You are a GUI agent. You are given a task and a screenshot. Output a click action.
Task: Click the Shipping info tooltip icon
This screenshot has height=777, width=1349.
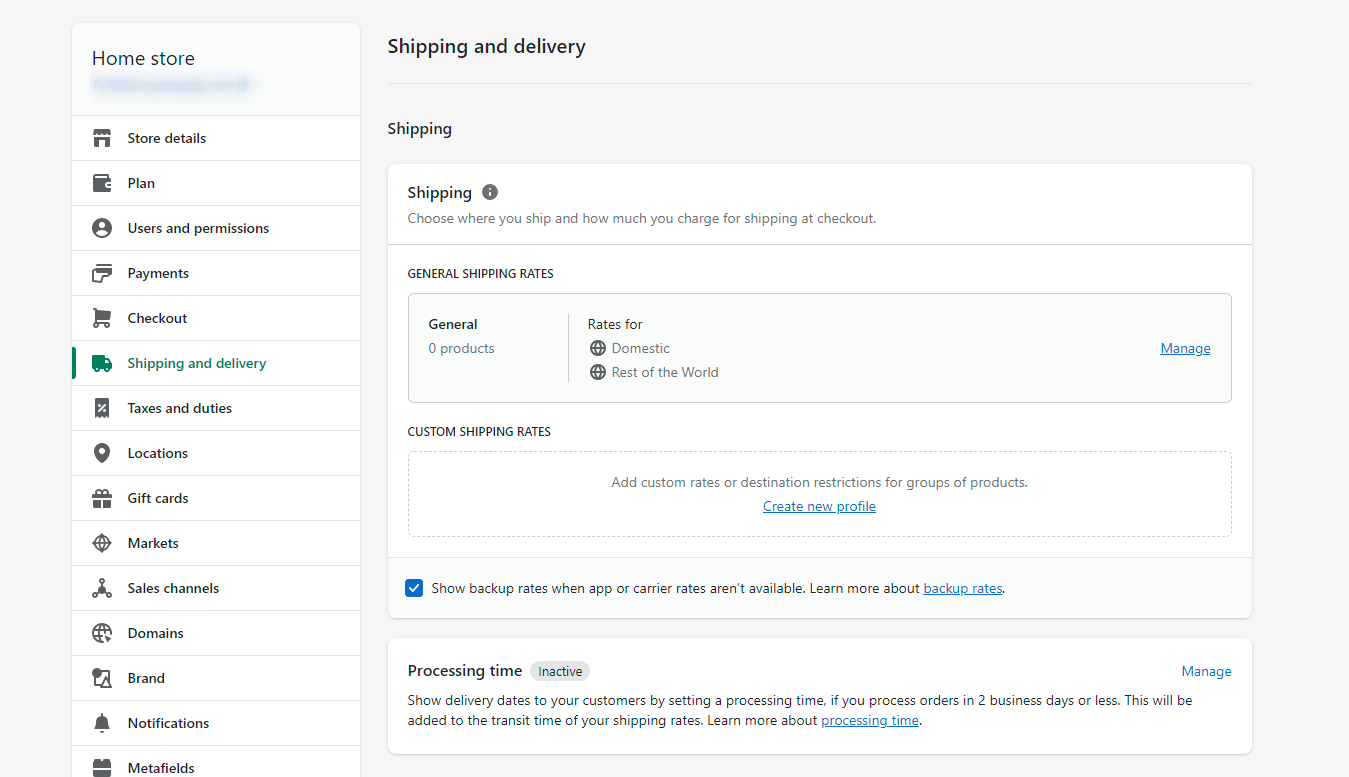coord(489,192)
